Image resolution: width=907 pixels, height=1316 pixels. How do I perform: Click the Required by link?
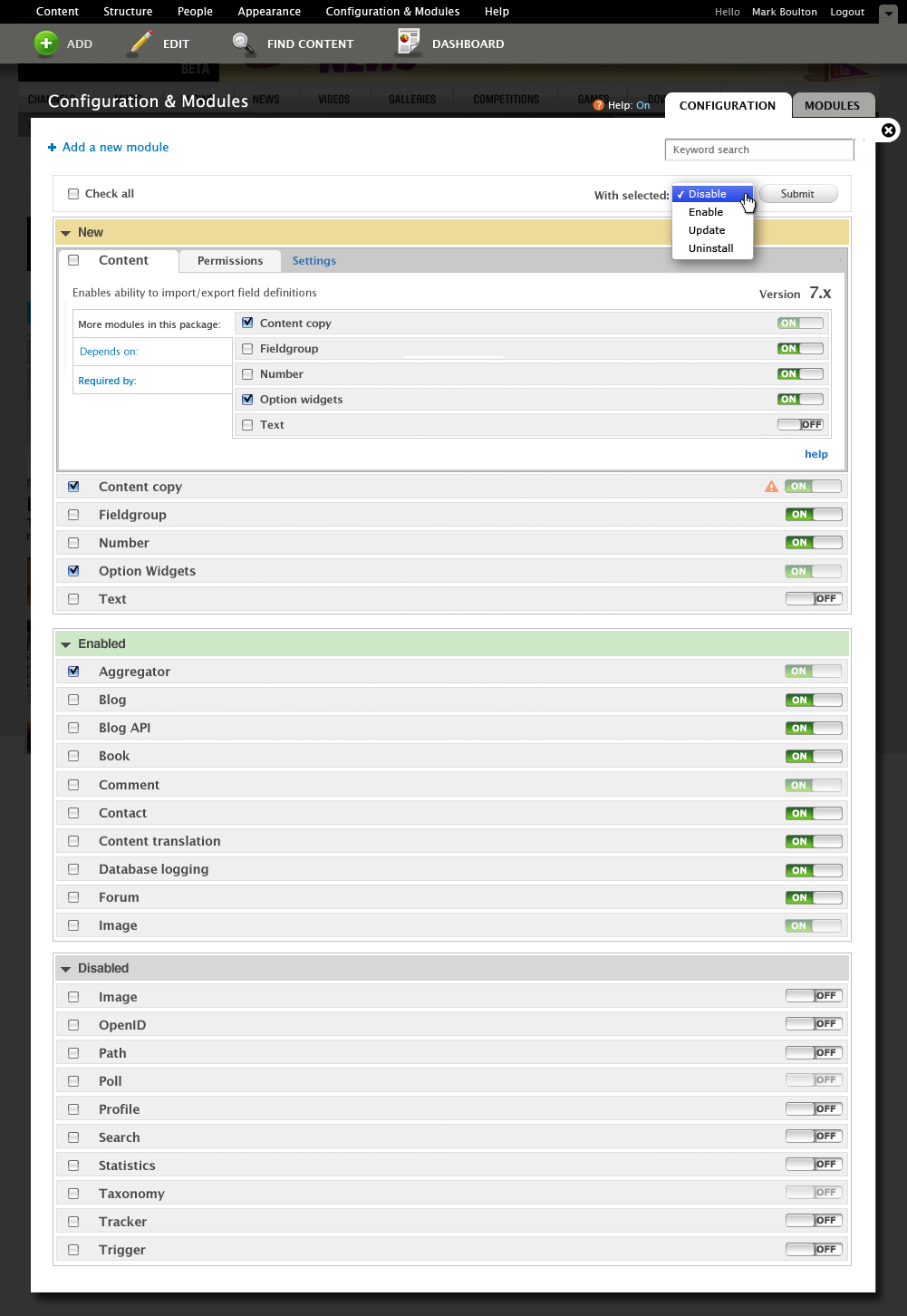[107, 381]
